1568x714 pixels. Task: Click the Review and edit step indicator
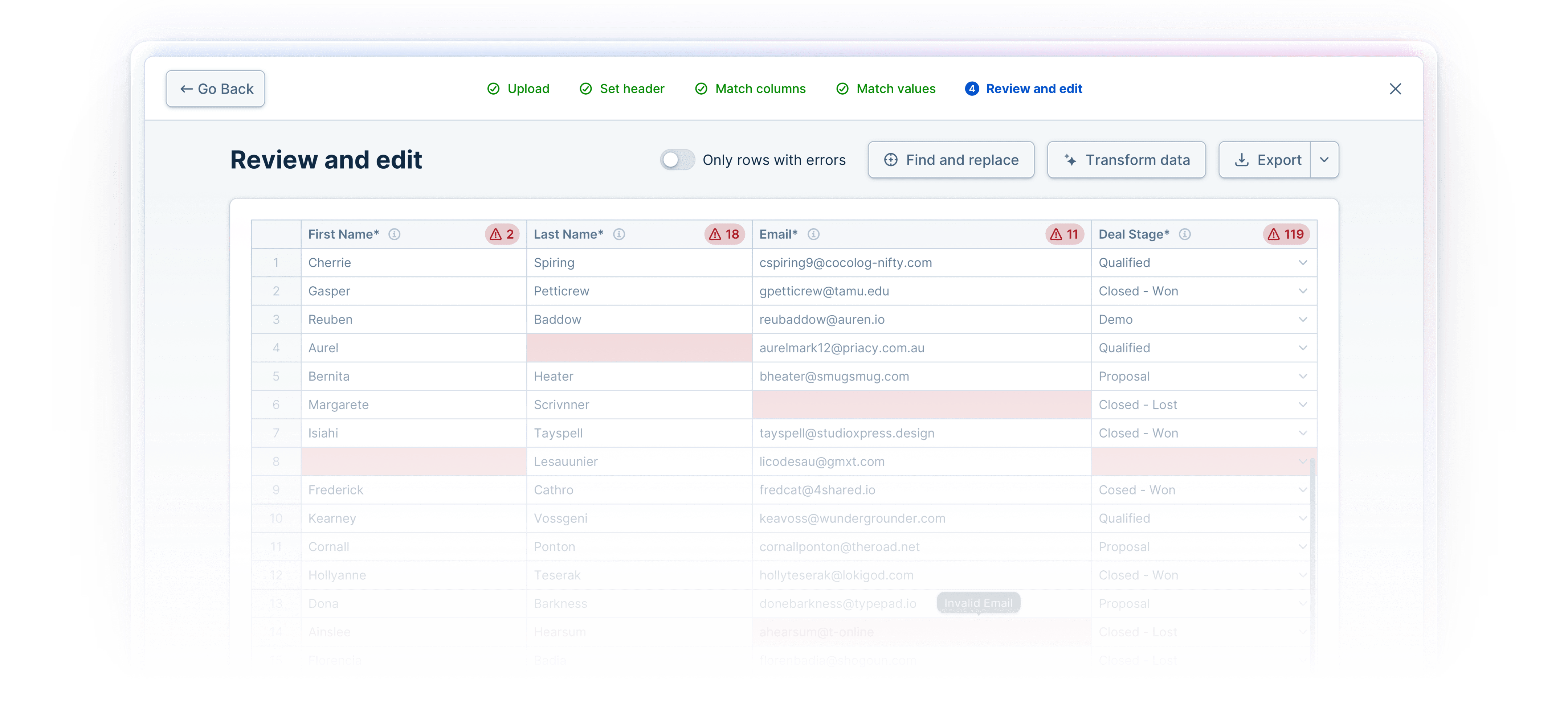point(1024,89)
